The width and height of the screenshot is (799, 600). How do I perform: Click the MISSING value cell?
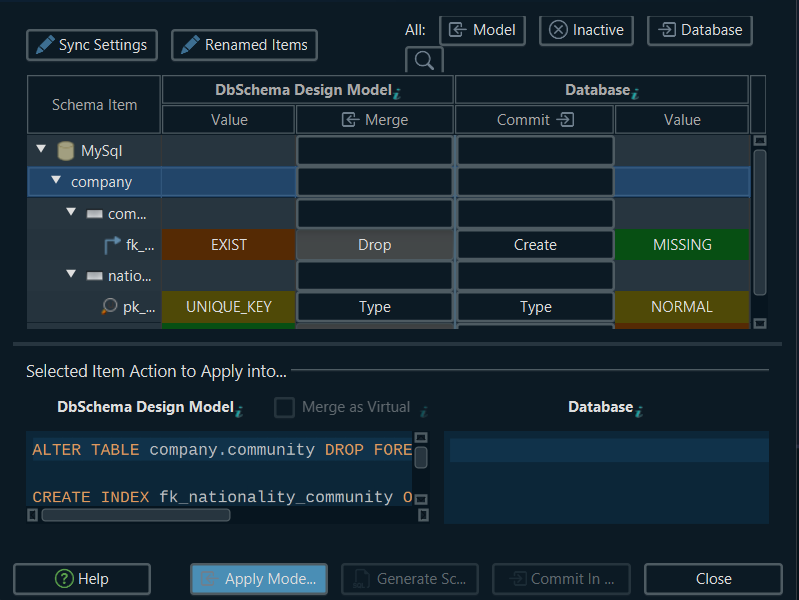click(x=682, y=245)
